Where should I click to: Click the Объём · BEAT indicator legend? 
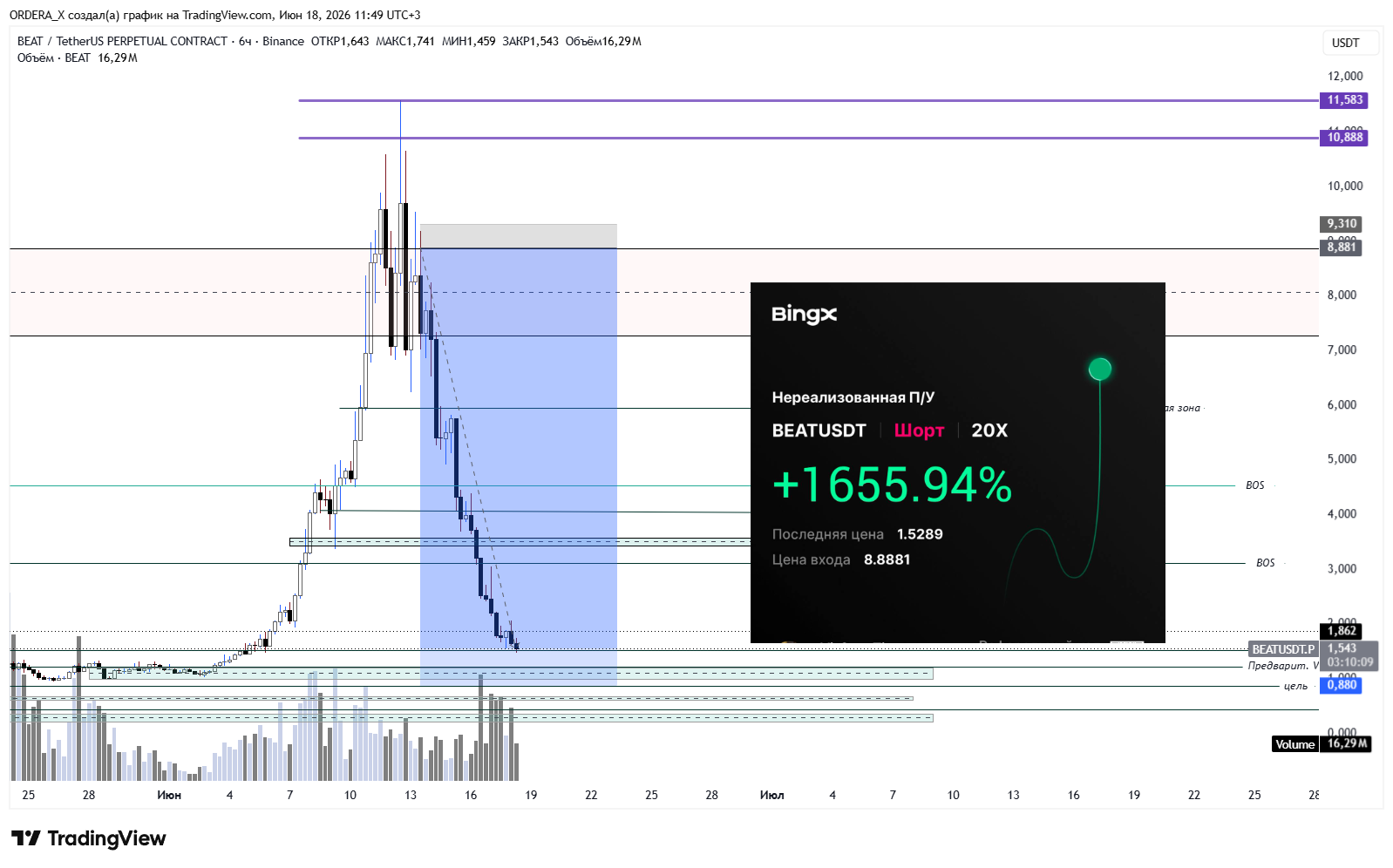(x=54, y=58)
